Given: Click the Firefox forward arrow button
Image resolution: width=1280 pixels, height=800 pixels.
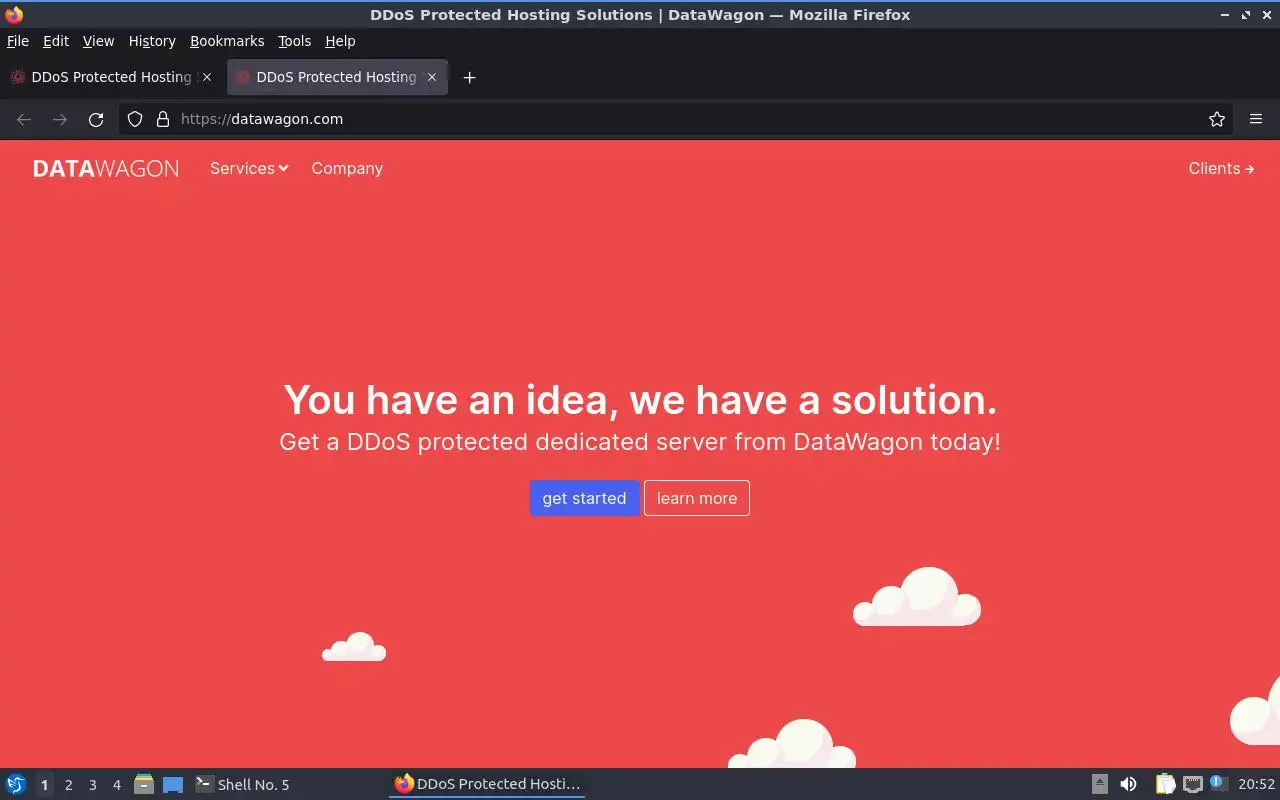Looking at the screenshot, I should tap(60, 119).
